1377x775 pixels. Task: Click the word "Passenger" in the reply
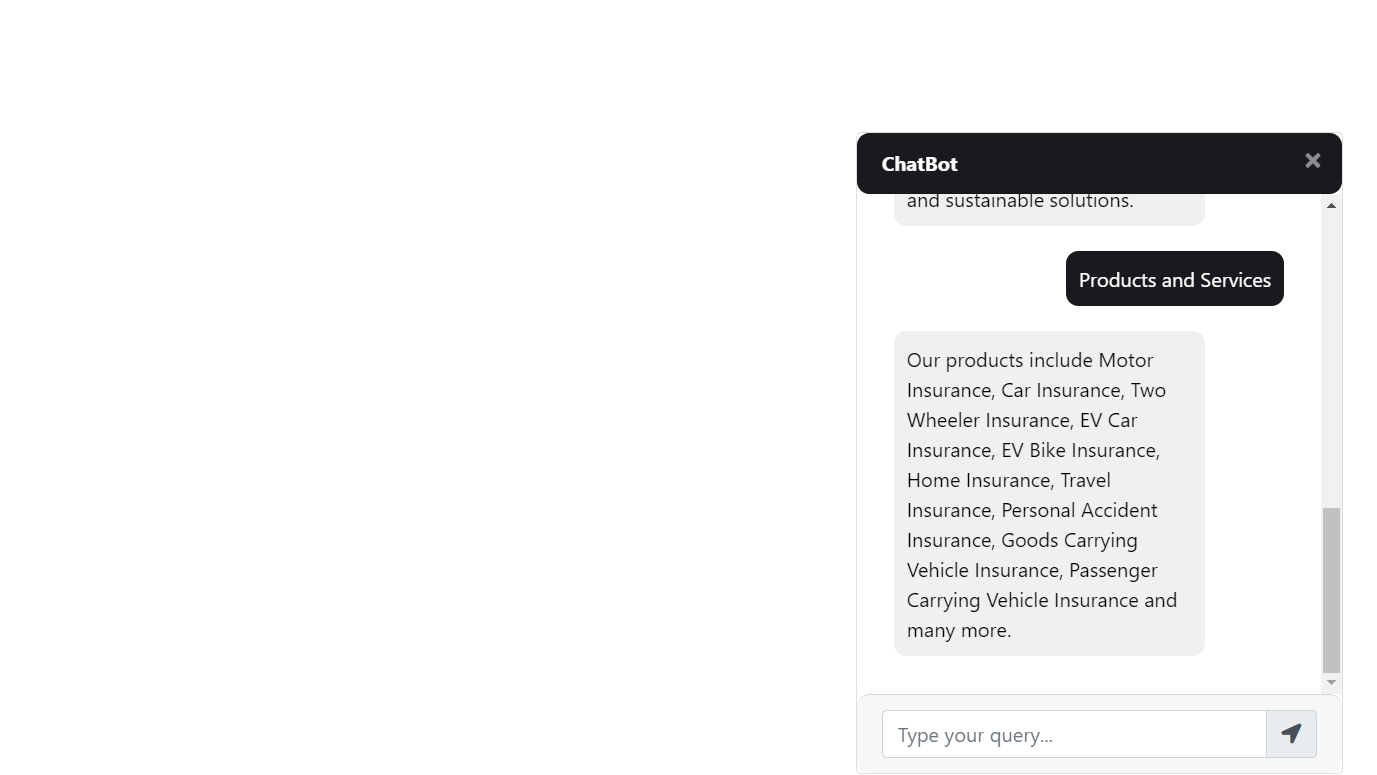click(1113, 570)
